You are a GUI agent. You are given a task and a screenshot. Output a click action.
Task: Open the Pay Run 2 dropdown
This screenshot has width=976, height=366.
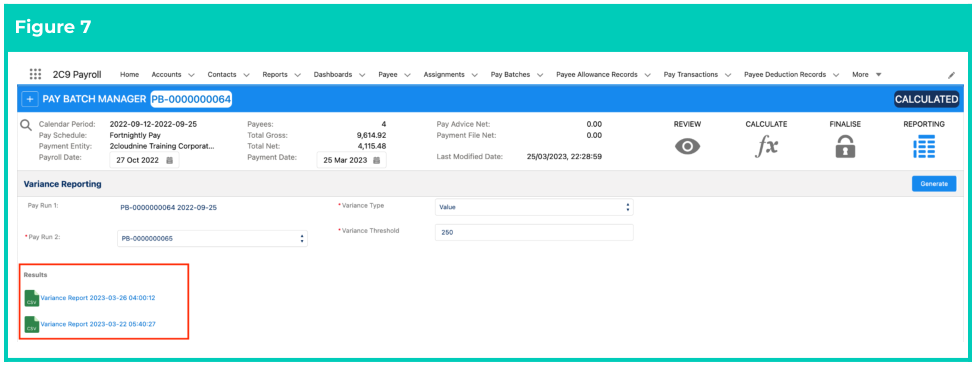coord(212,238)
